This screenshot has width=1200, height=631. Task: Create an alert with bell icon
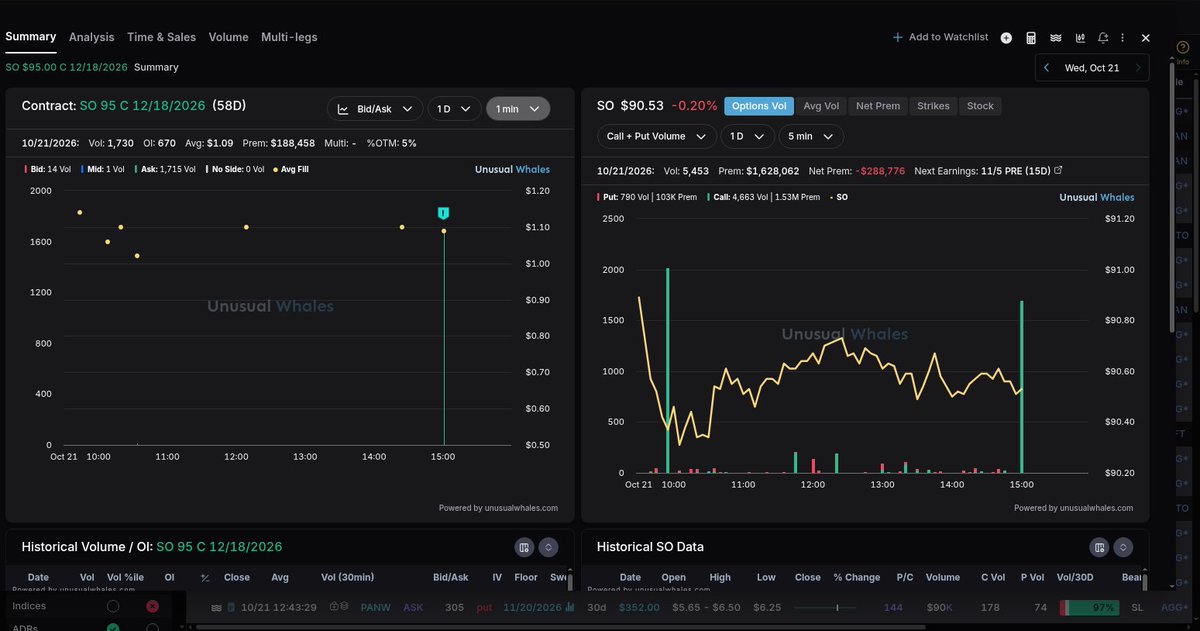tap(1103, 38)
